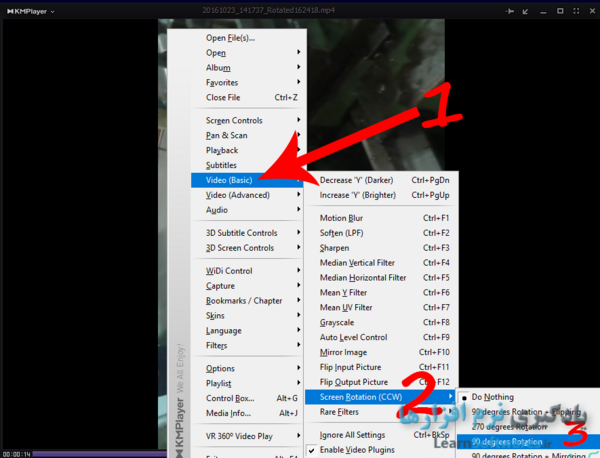Viewport: 600px width, 458px height.
Task: Select Media Info... menu entry
Action: pos(248,413)
